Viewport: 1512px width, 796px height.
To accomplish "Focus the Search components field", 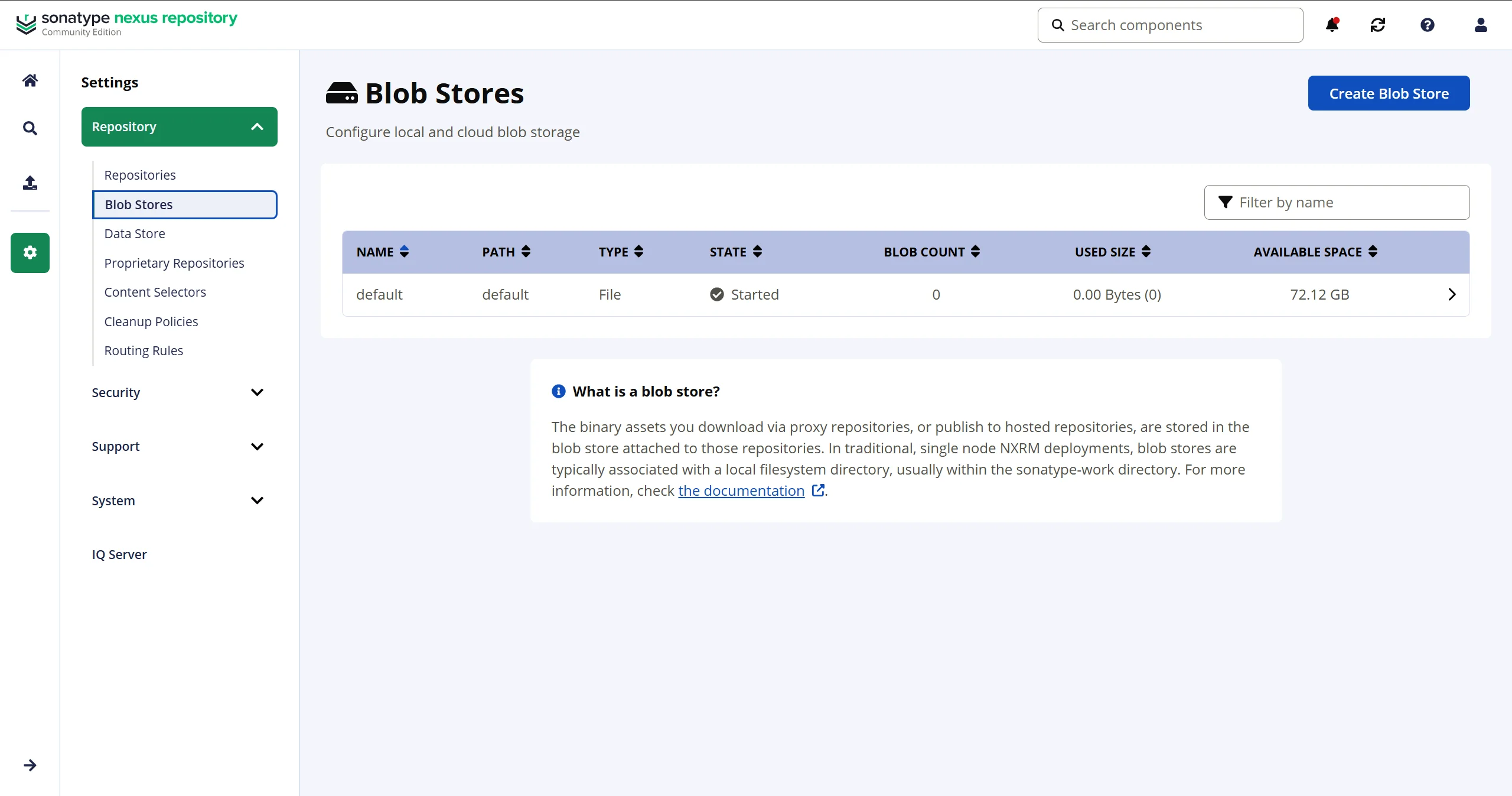I will (x=1170, y=25).
